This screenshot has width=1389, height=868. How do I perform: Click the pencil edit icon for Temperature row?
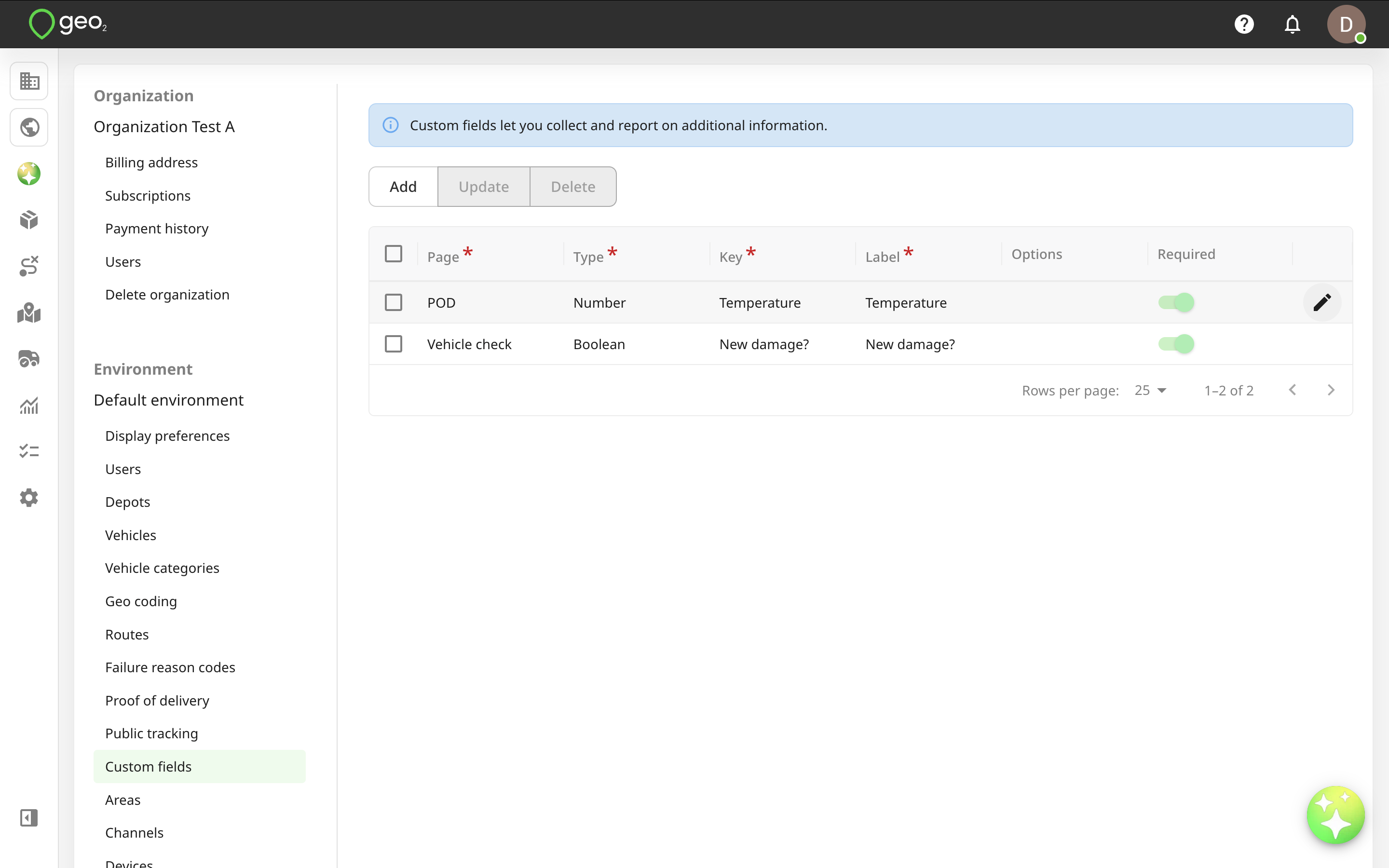(x=1322, y=302)
